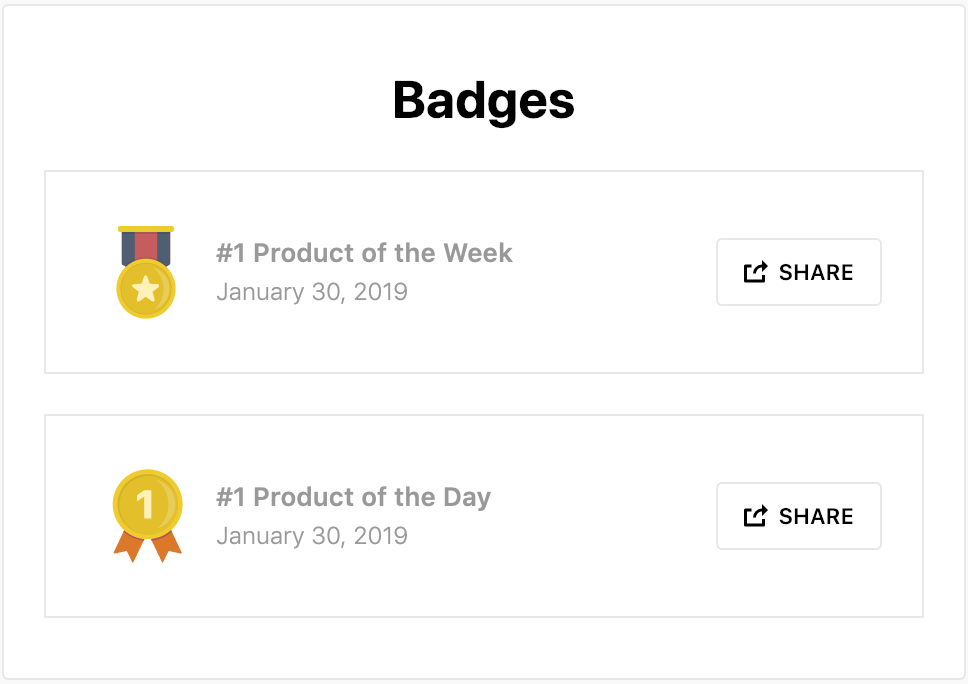Open the "#1 Product of the Day" title
This screenshot has width=968, height=684.
353,497
